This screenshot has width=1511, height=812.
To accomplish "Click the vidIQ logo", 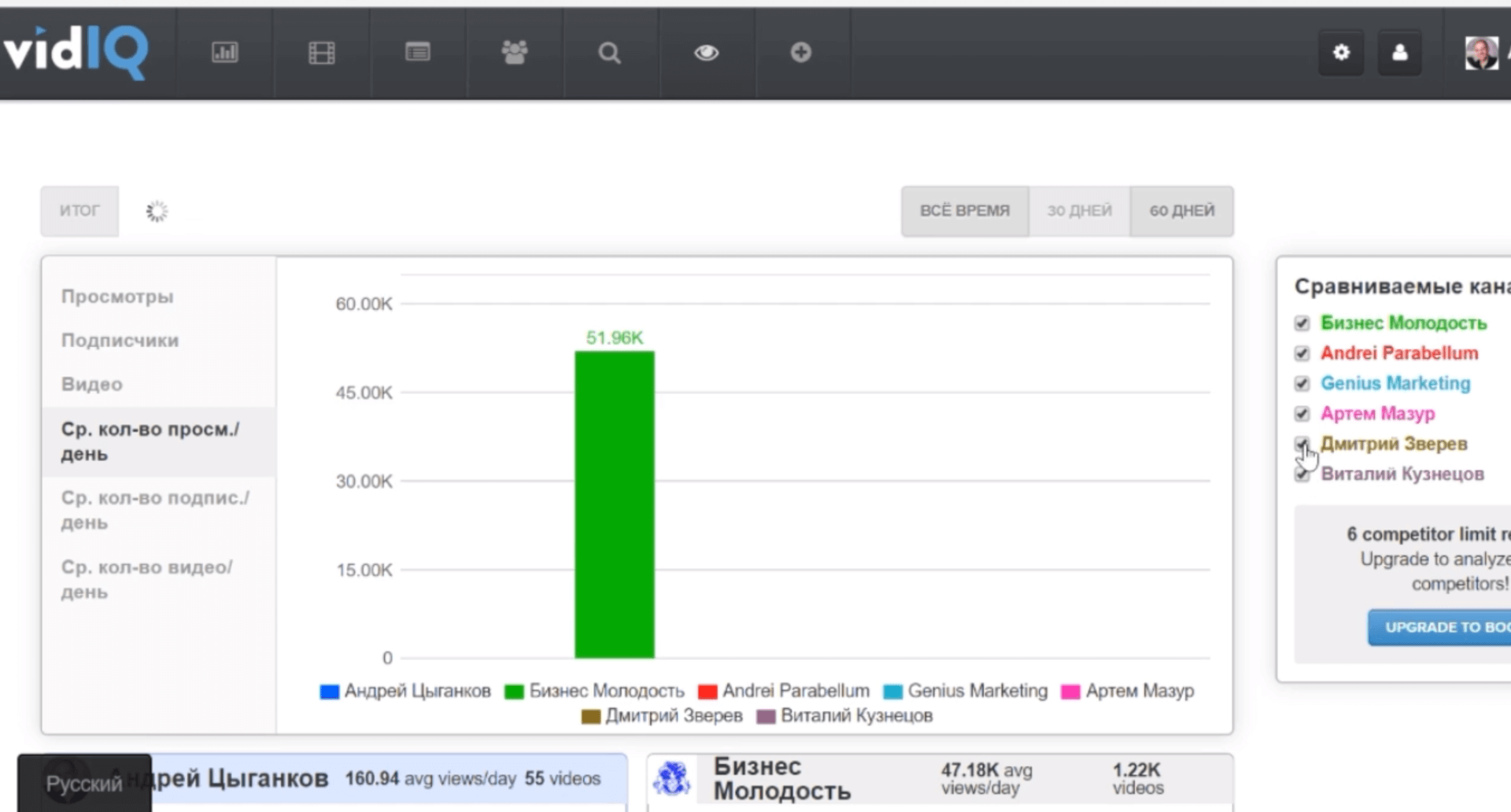I will (76, 51).
